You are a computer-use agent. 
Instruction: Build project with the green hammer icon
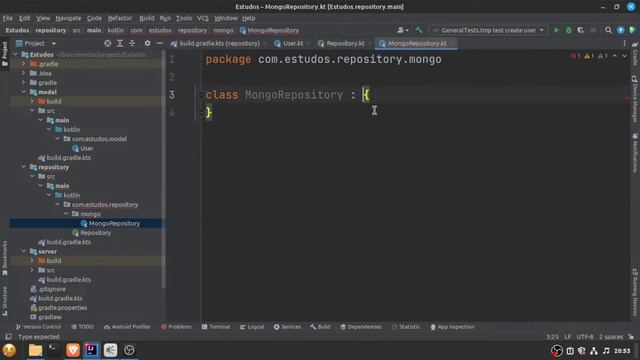coord(419,30)
